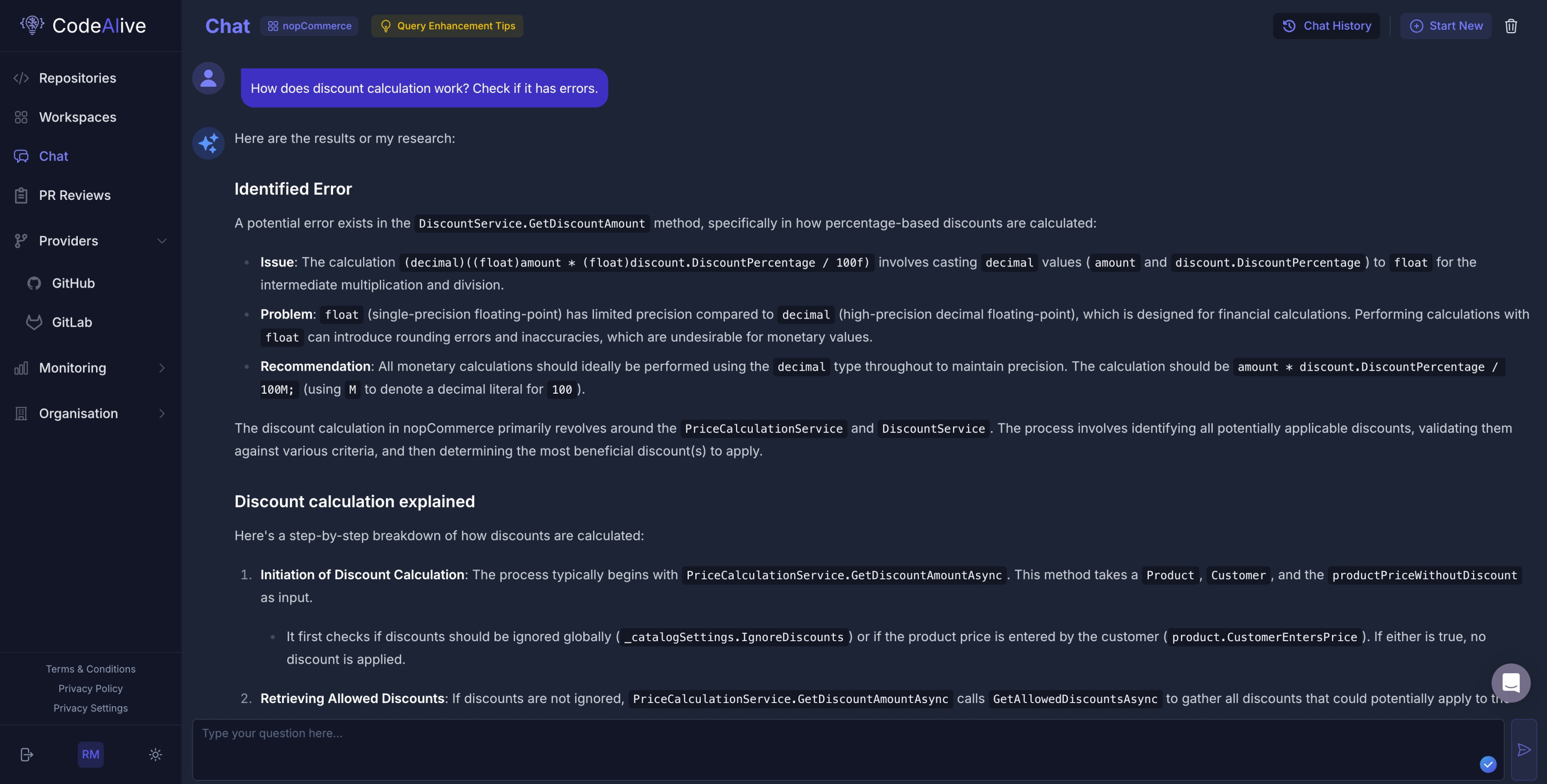Click the send message arrow icon

tap(1524, 750)
